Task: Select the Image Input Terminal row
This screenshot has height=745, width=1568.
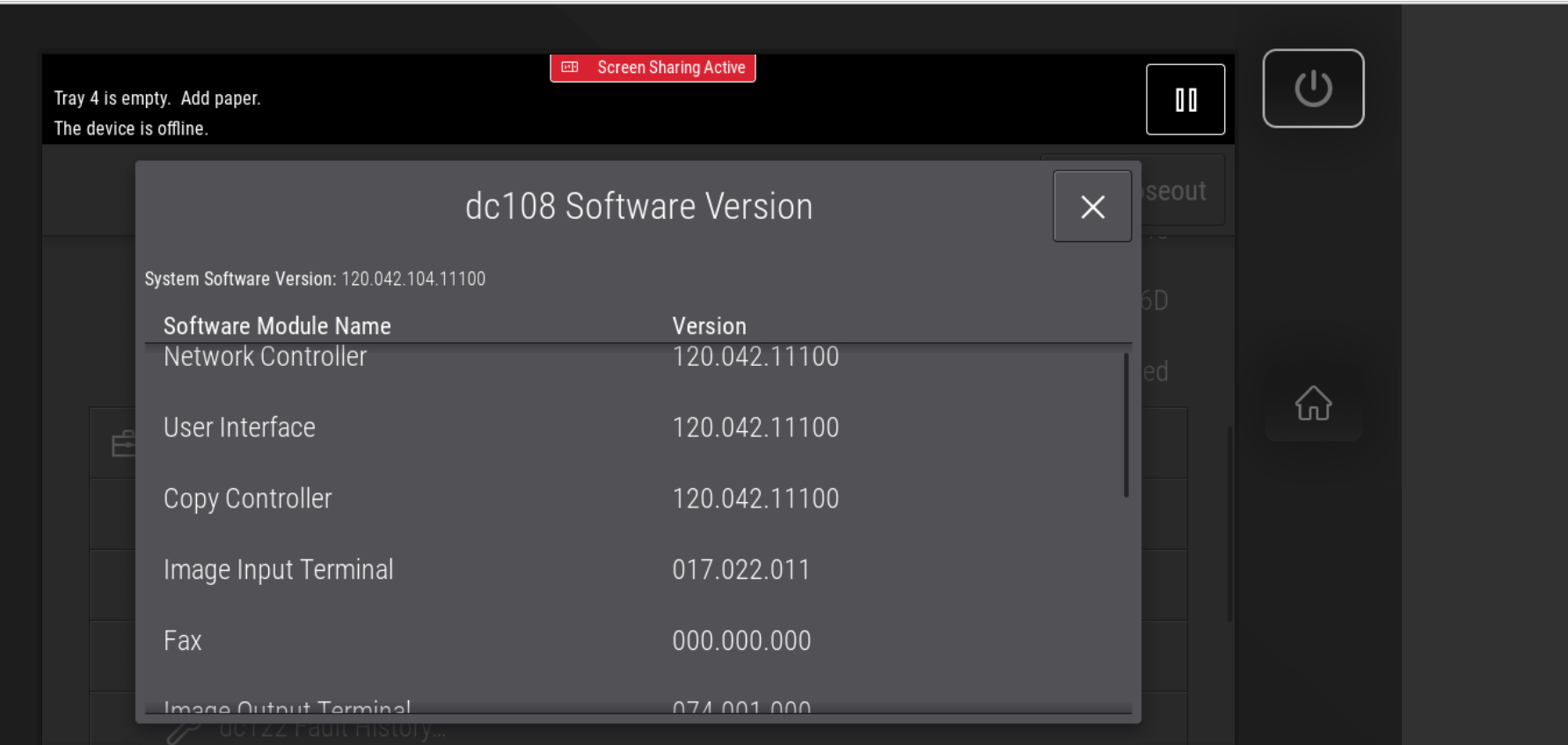Action: (278, 570)
